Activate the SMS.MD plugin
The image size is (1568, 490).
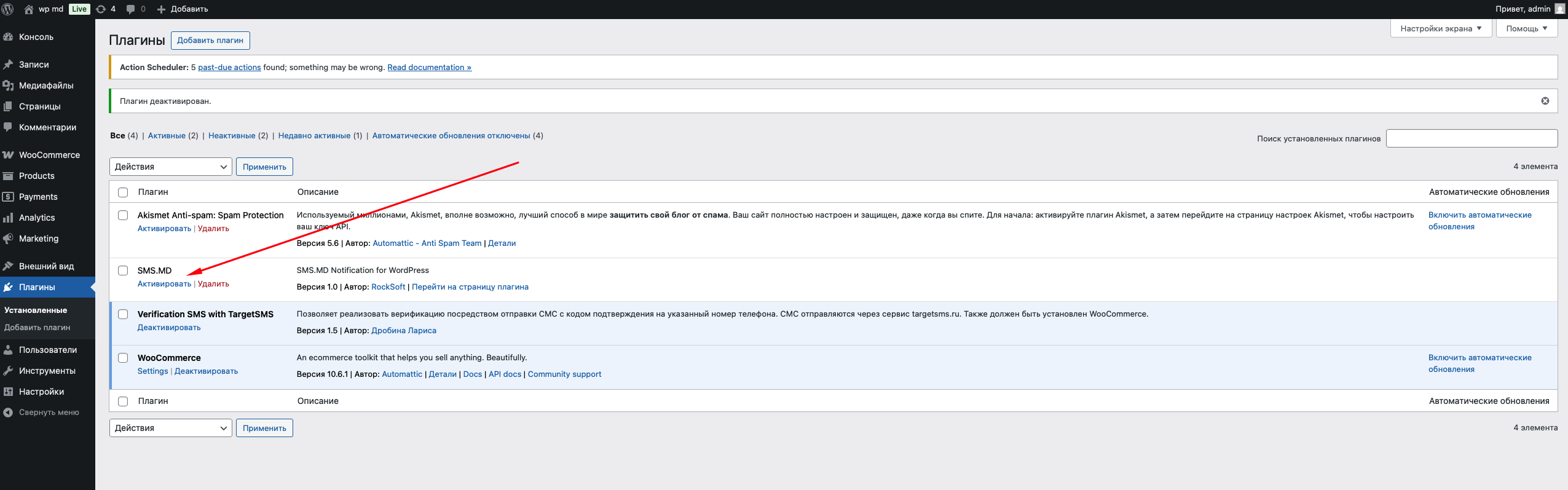click(x=164, y=284)
